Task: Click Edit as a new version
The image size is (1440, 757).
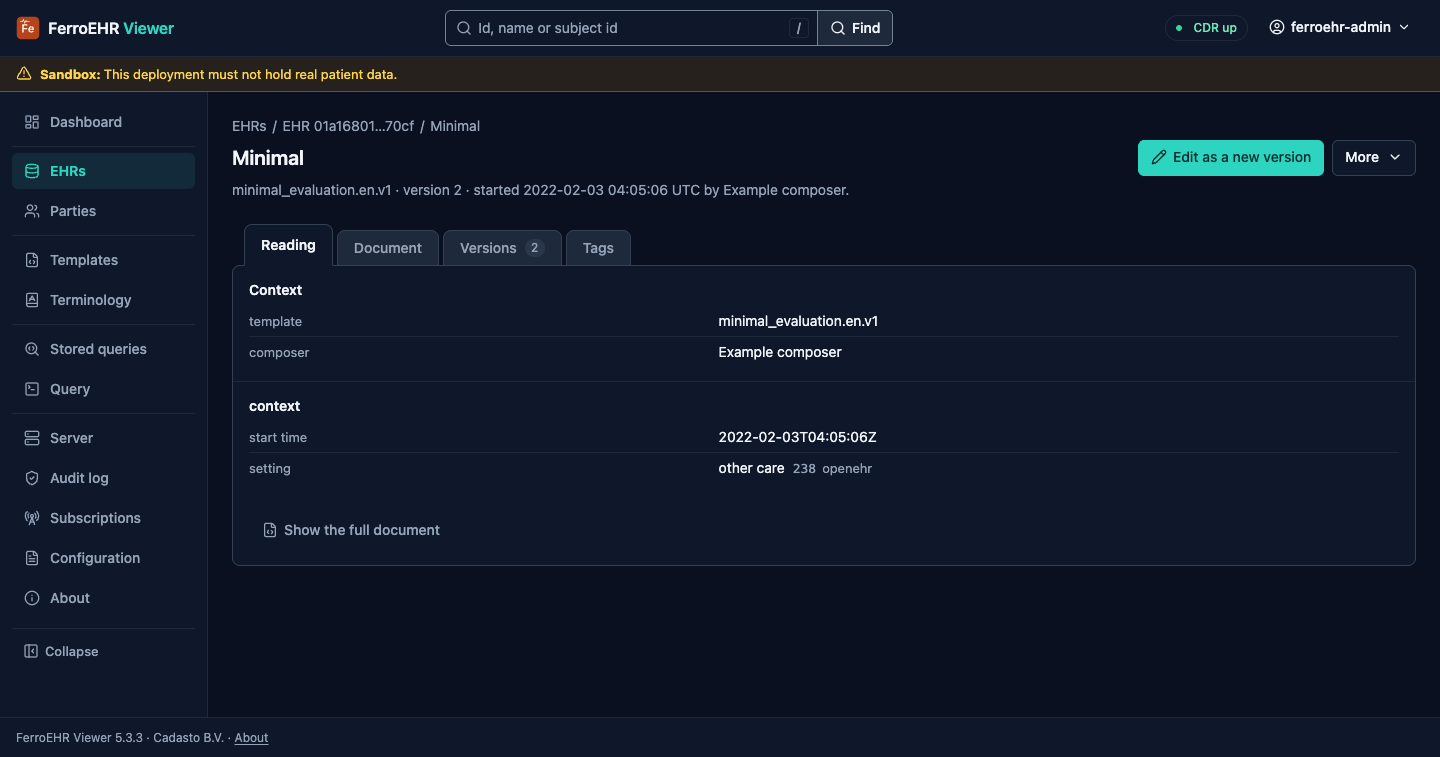Action: pyautogui.click(x=1231, y=158)
